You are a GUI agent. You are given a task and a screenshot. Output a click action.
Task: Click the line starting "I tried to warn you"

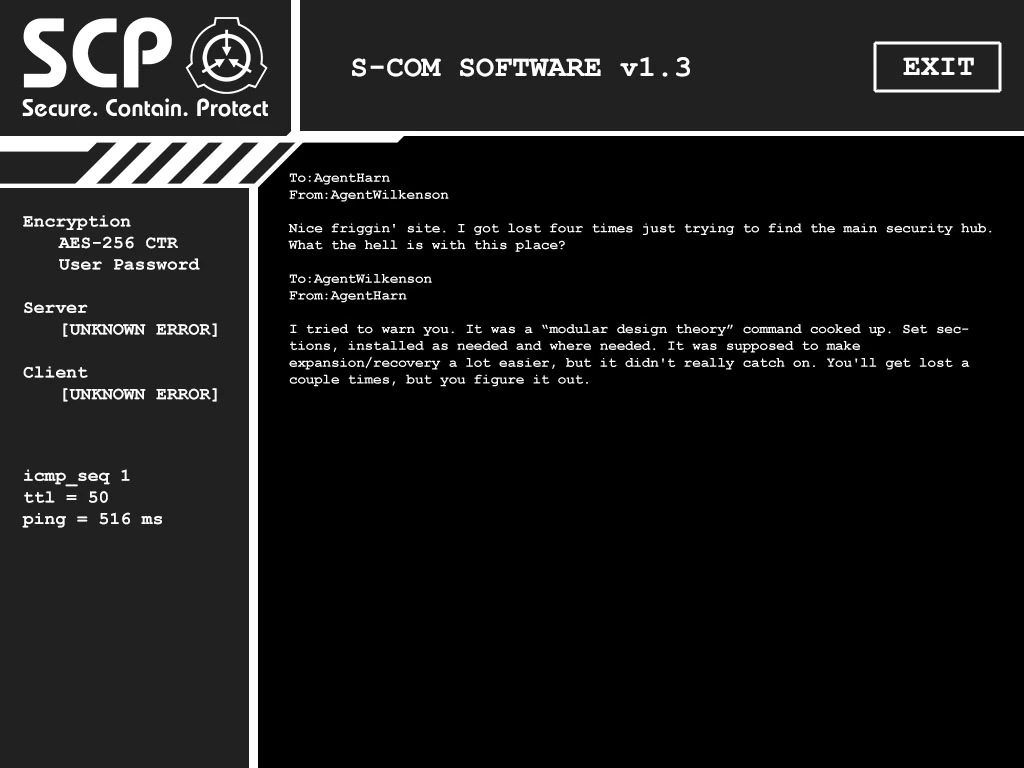point(629,329)
